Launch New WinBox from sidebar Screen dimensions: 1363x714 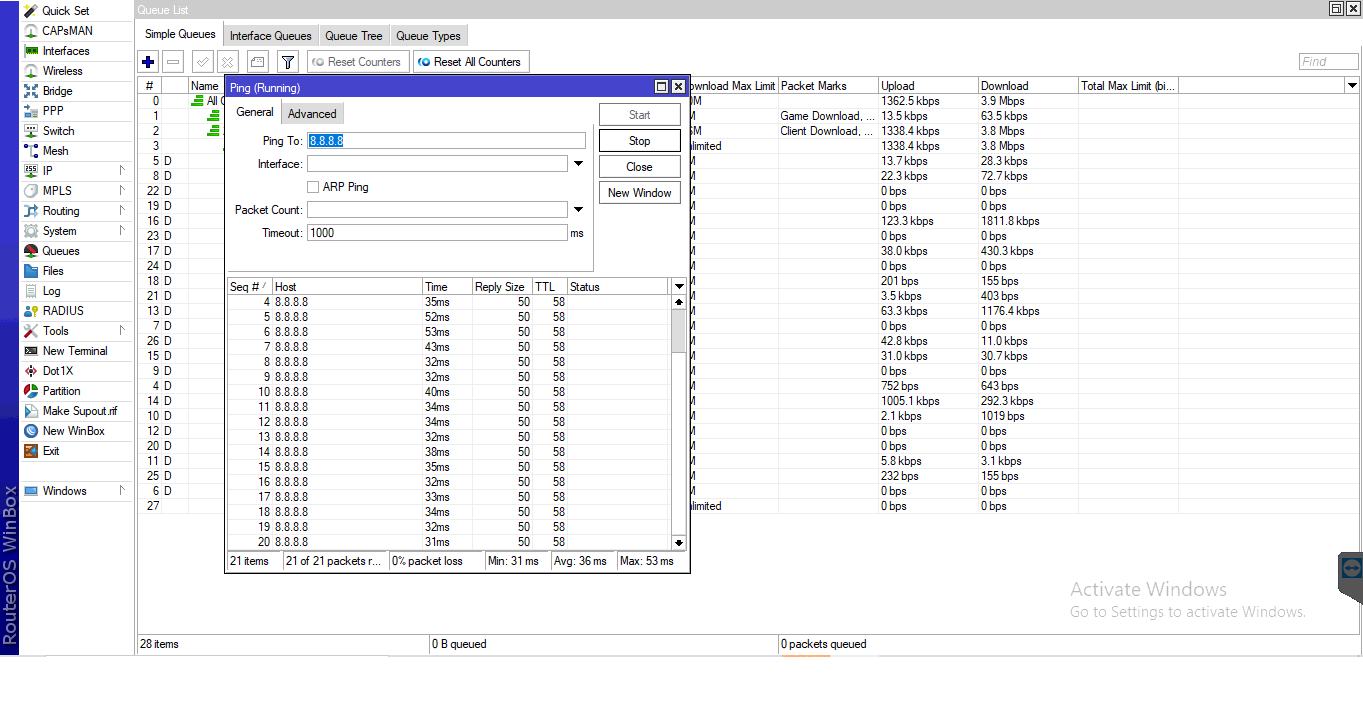coord(73,431)
